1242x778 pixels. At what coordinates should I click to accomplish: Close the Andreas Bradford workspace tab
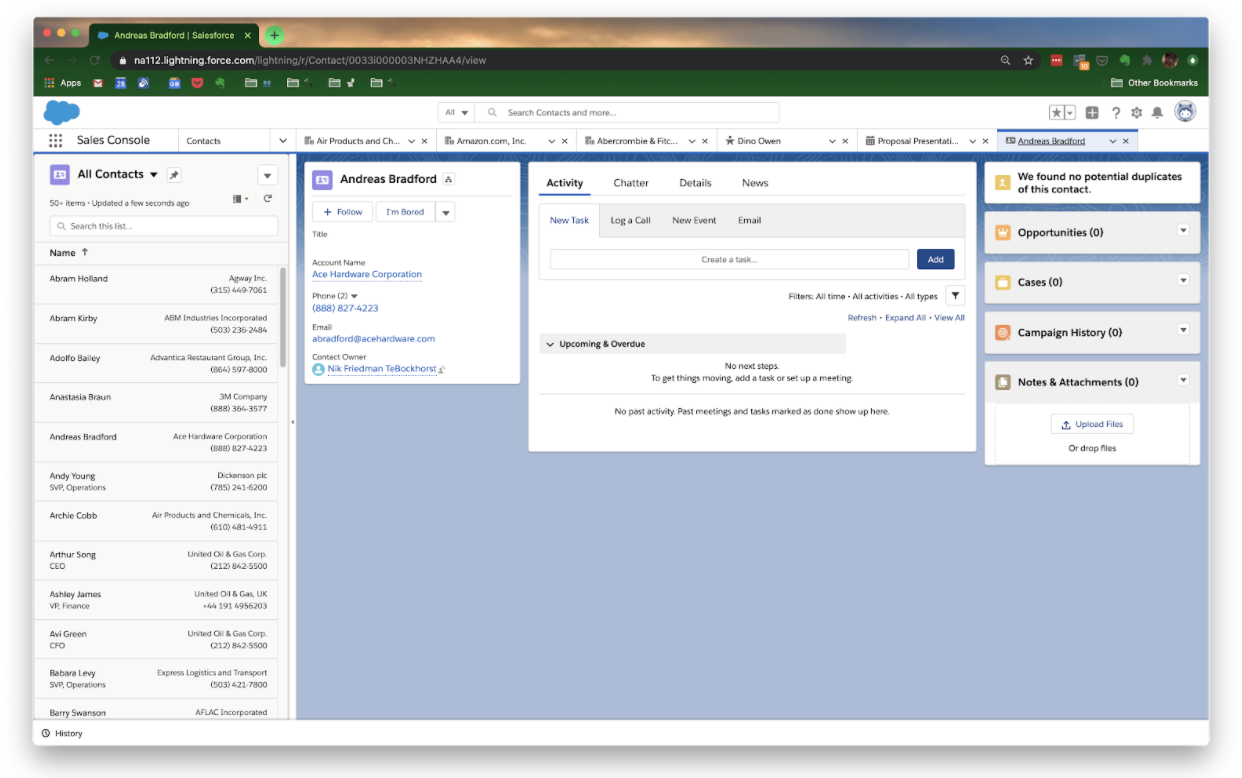(x=1125, y=141)
